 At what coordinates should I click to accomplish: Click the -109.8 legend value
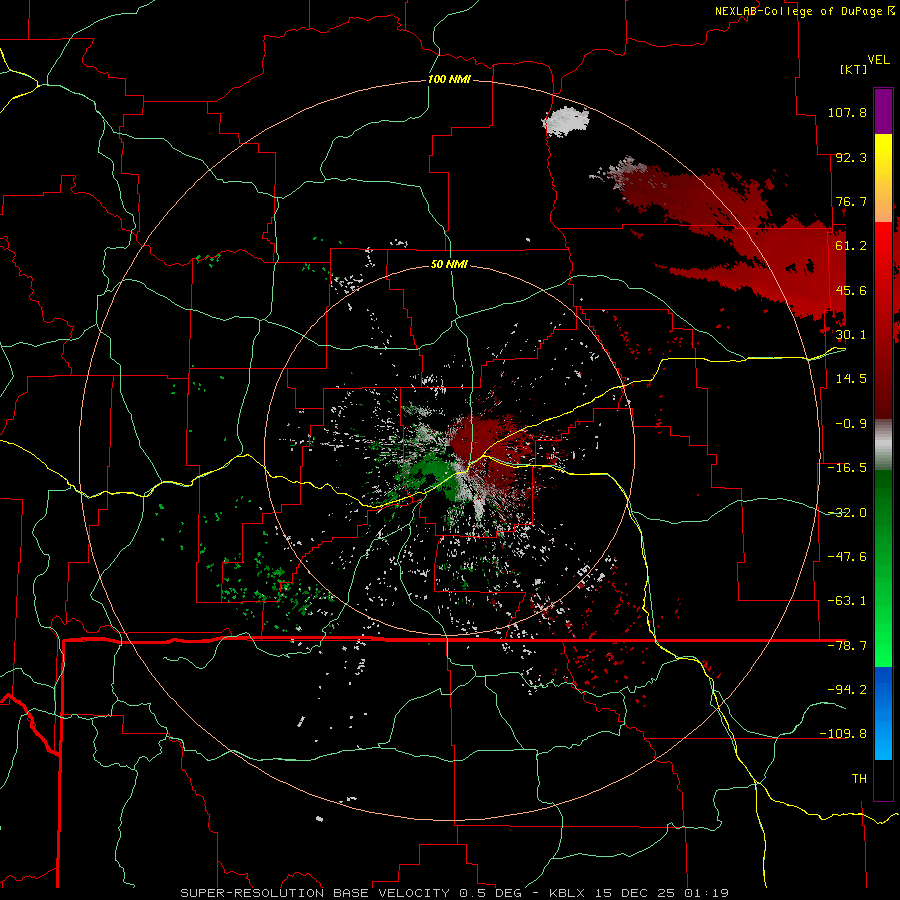point(843,734)
